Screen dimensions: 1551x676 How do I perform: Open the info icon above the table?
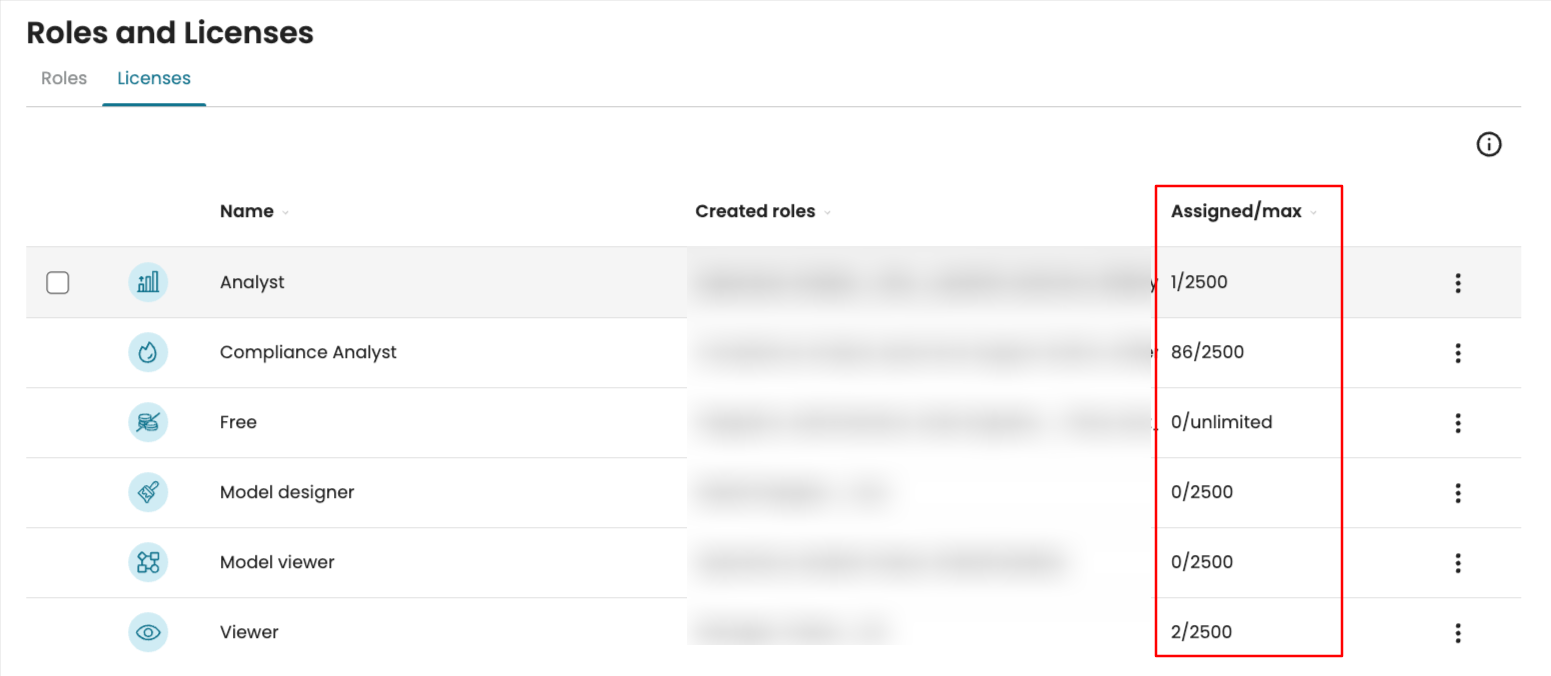(1489, 145)
